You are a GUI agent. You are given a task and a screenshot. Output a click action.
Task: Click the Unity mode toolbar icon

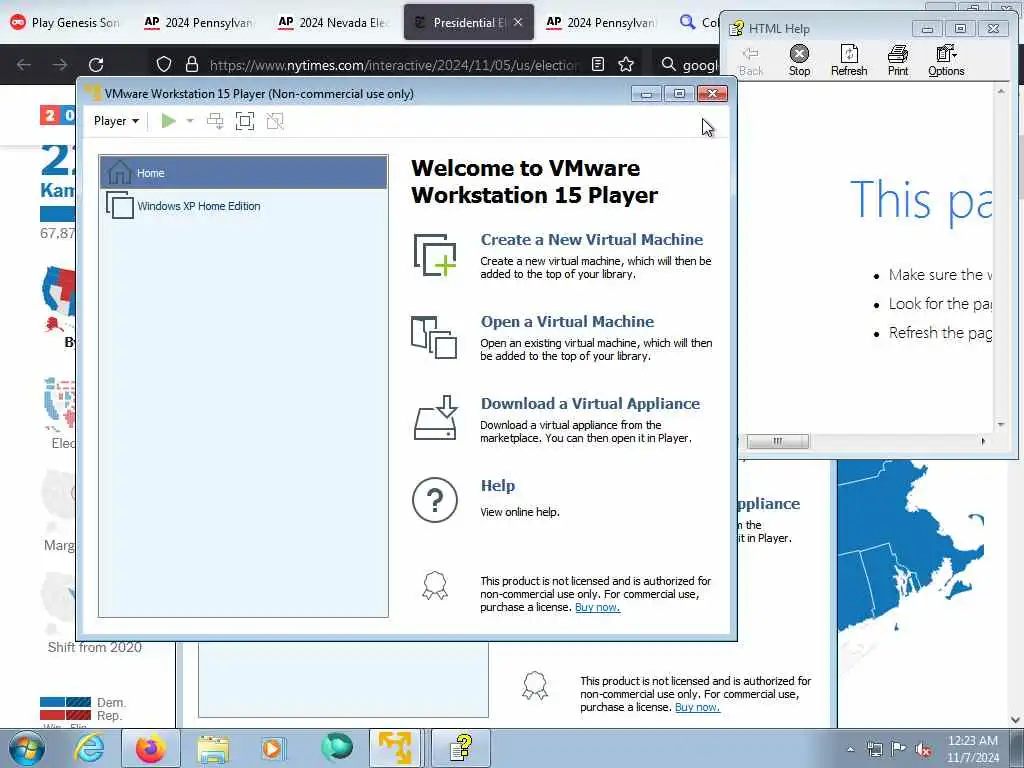pos(275,121)
